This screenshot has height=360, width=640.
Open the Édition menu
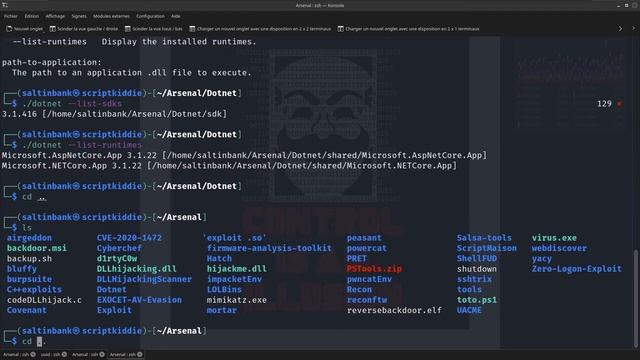[31, 16]
